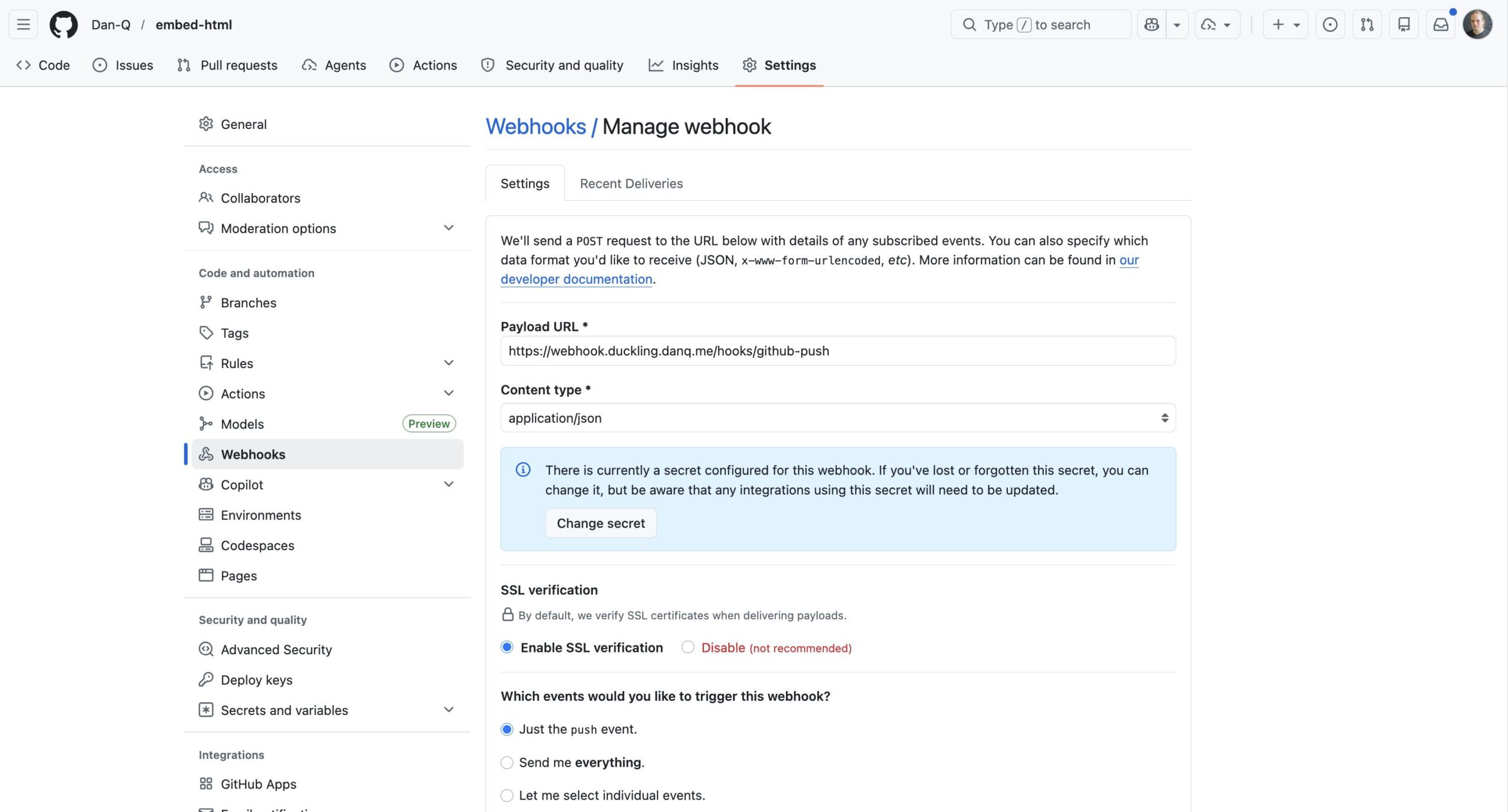The image size is (1508, 812).
Task: Expand sidebar Actions section chevron
Action: click(449, 393)
